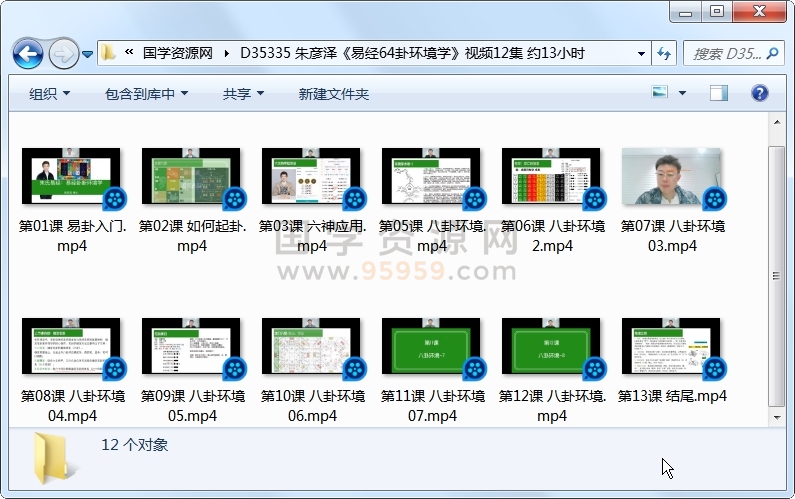Click file name 第01课 易卦入门.mp4

point(72,236)
